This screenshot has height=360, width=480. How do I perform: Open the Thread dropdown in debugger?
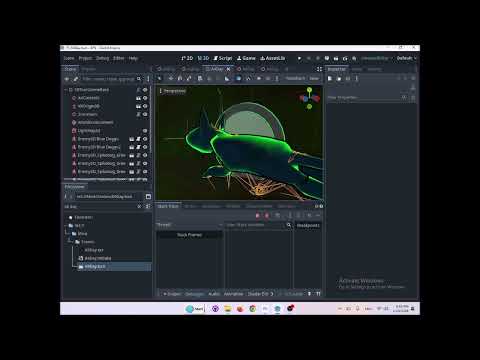pos(190,225)
